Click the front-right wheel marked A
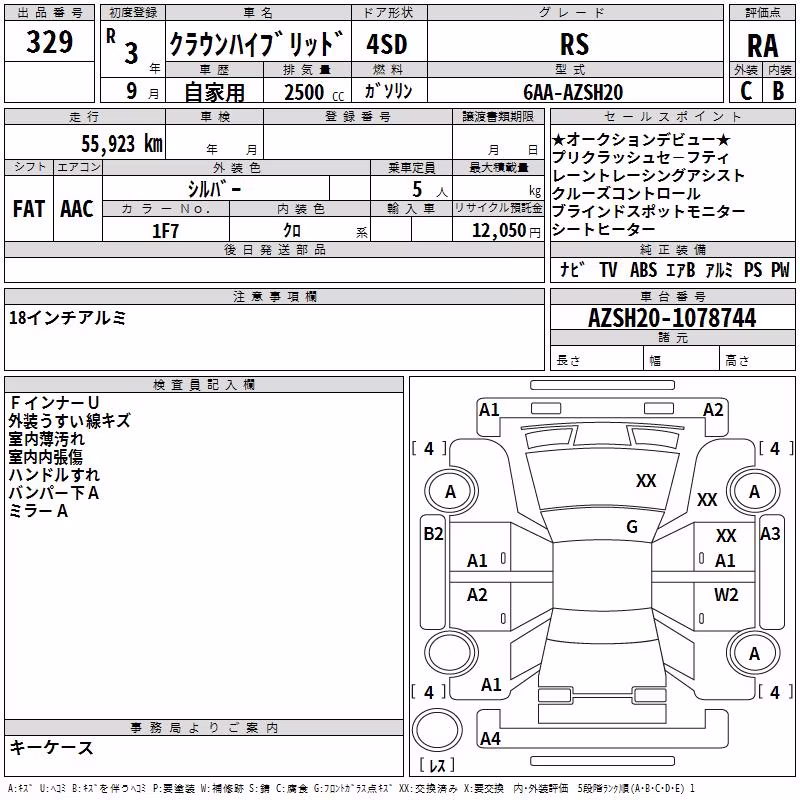 (x=754, y=492)
